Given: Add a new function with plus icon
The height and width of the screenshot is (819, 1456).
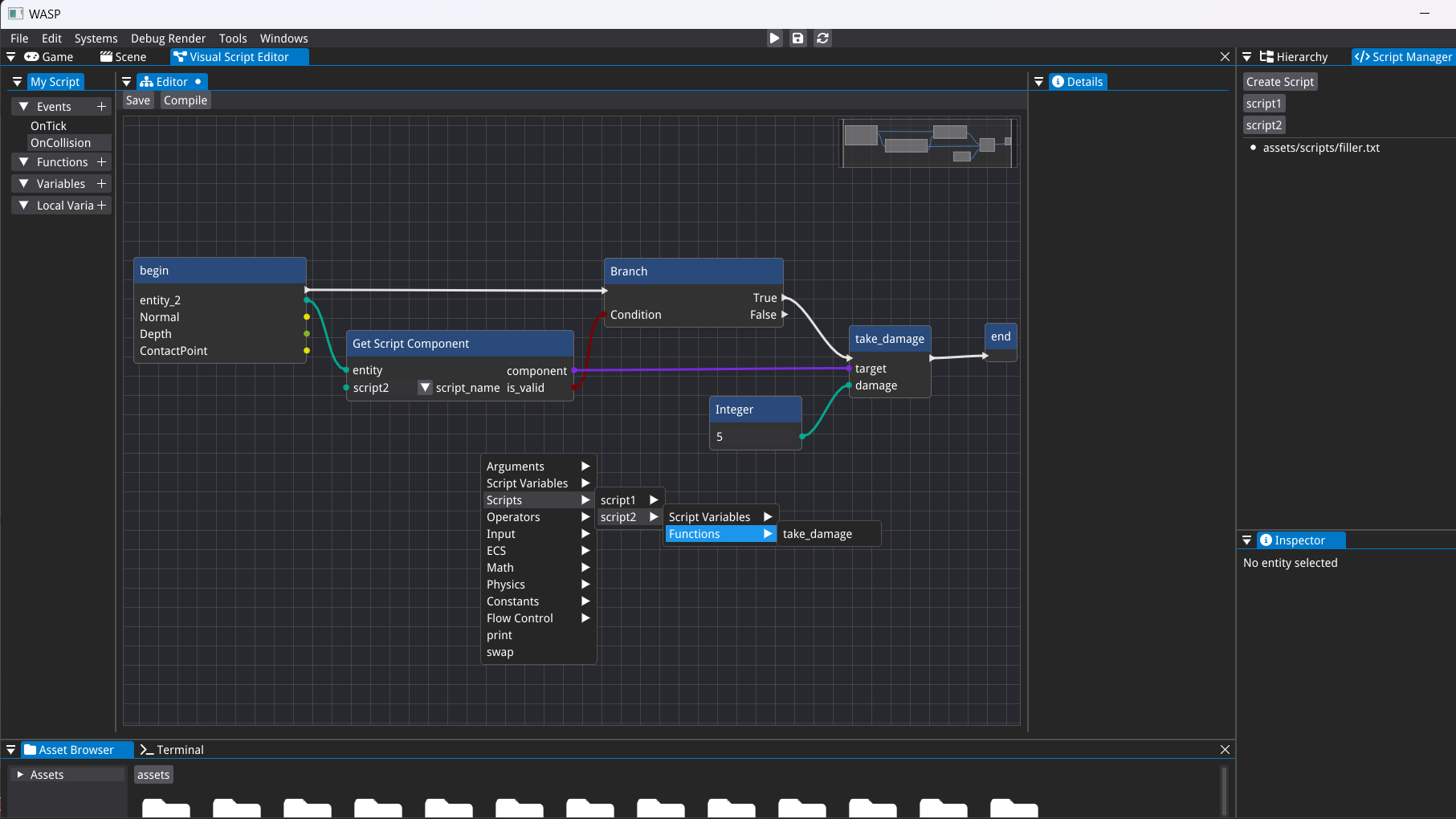Looking at the screenshot, I should pos(101,162).
